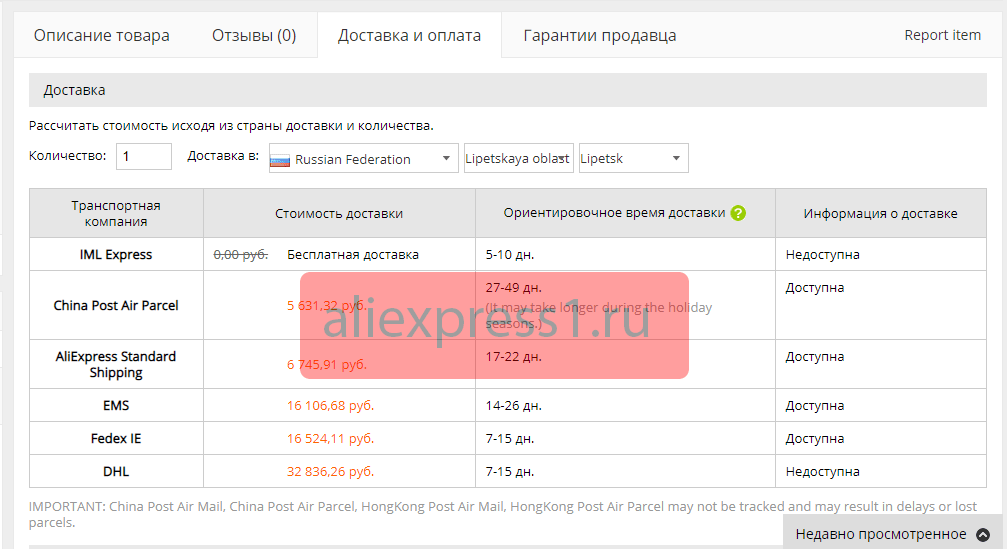Click the 14-26 дн. delivery time

click(514, 406)
